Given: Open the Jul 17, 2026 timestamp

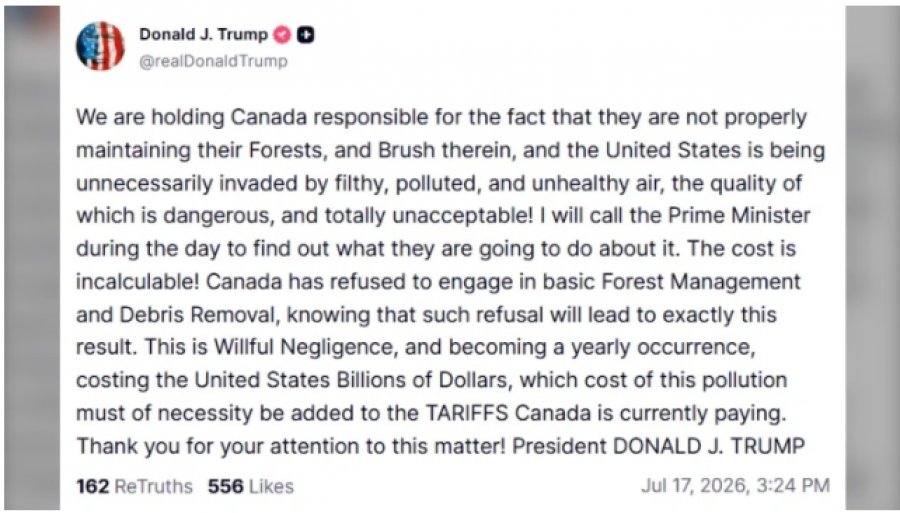Looking at the screenshot, I should (735, 485).
